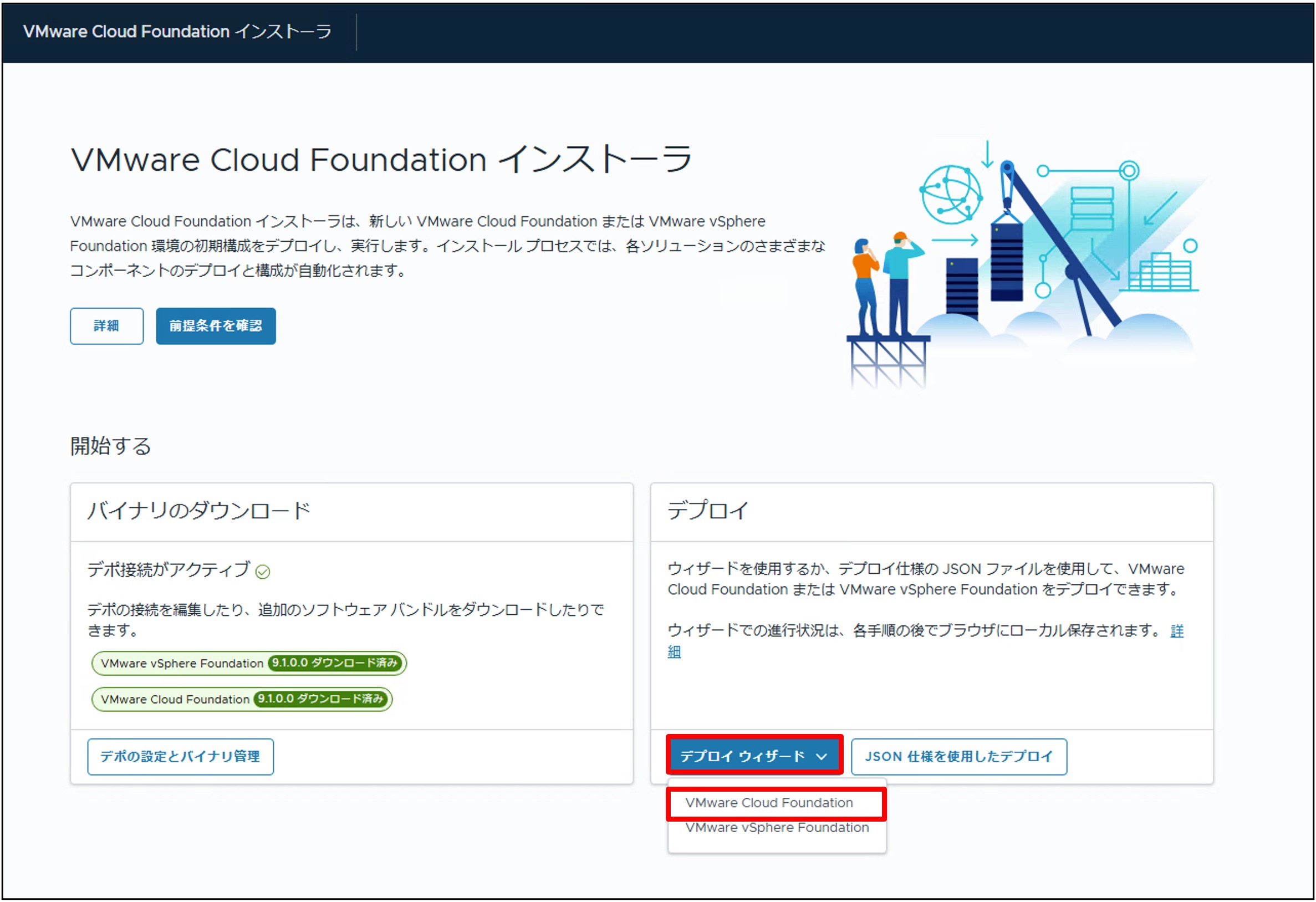Click the デプロイ card title
The width and height of the screenshot is (1316, 902).
coord(708,511)
